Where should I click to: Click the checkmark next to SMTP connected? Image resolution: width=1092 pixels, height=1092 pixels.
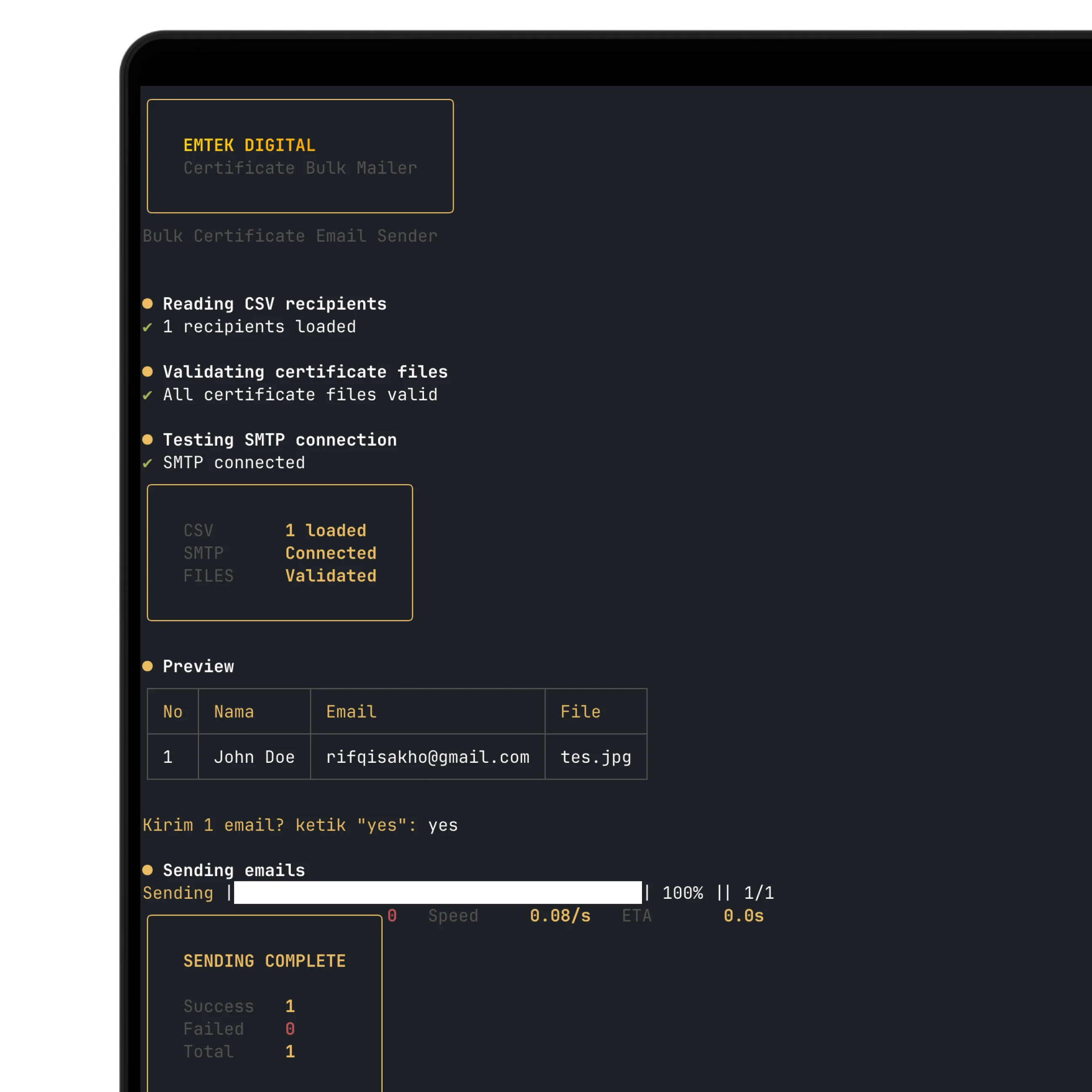tap(147, 463)
